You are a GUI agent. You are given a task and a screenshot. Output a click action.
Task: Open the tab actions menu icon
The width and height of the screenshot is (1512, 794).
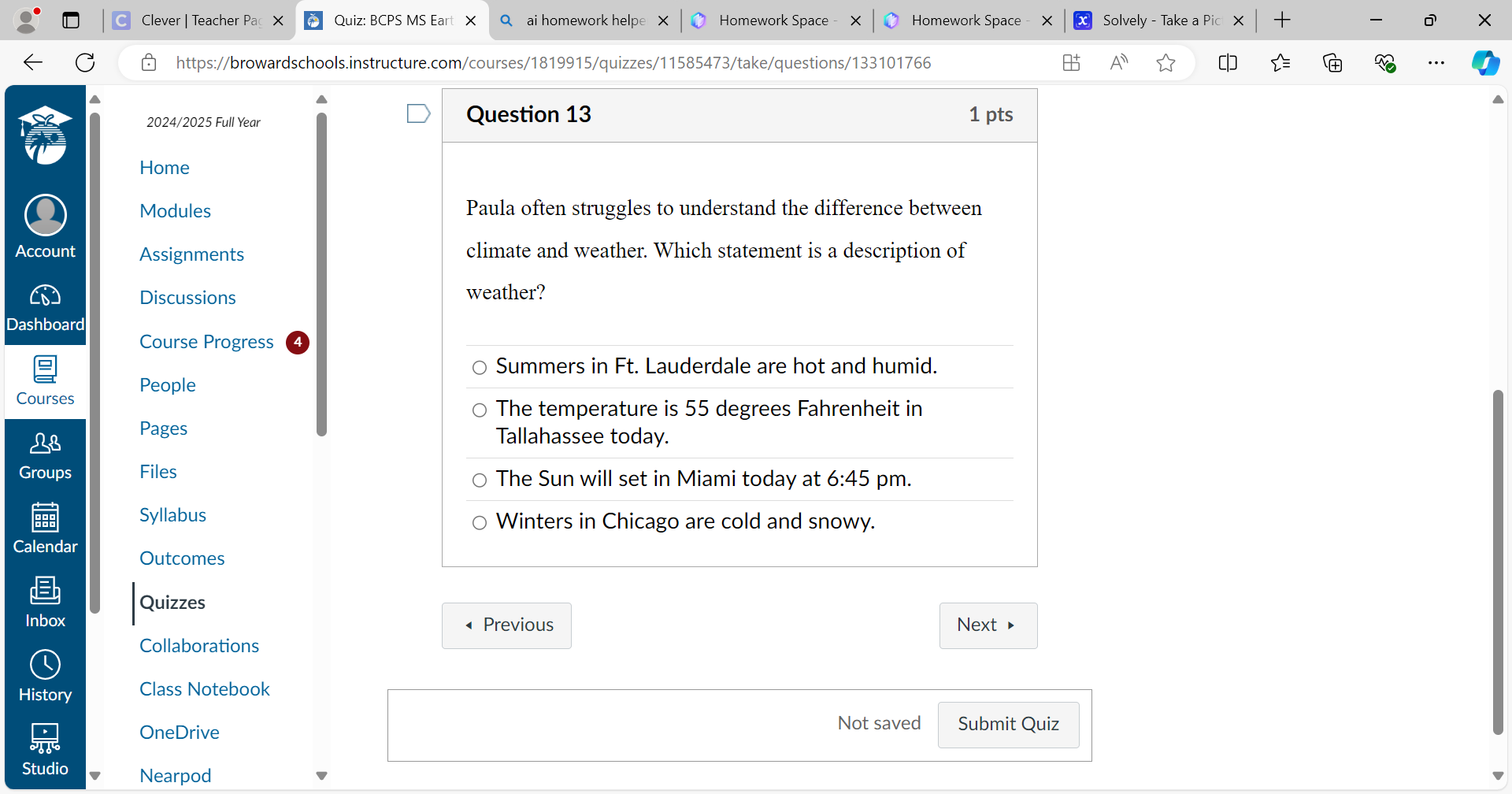click(x=71, y=20)
